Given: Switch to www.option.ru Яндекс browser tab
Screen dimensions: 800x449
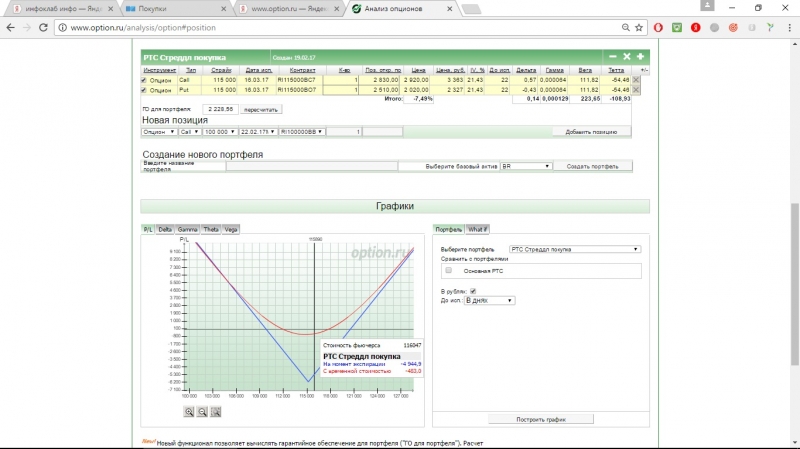Looking at the screenshot, I should pyautogui.click(x=288, y=9).
